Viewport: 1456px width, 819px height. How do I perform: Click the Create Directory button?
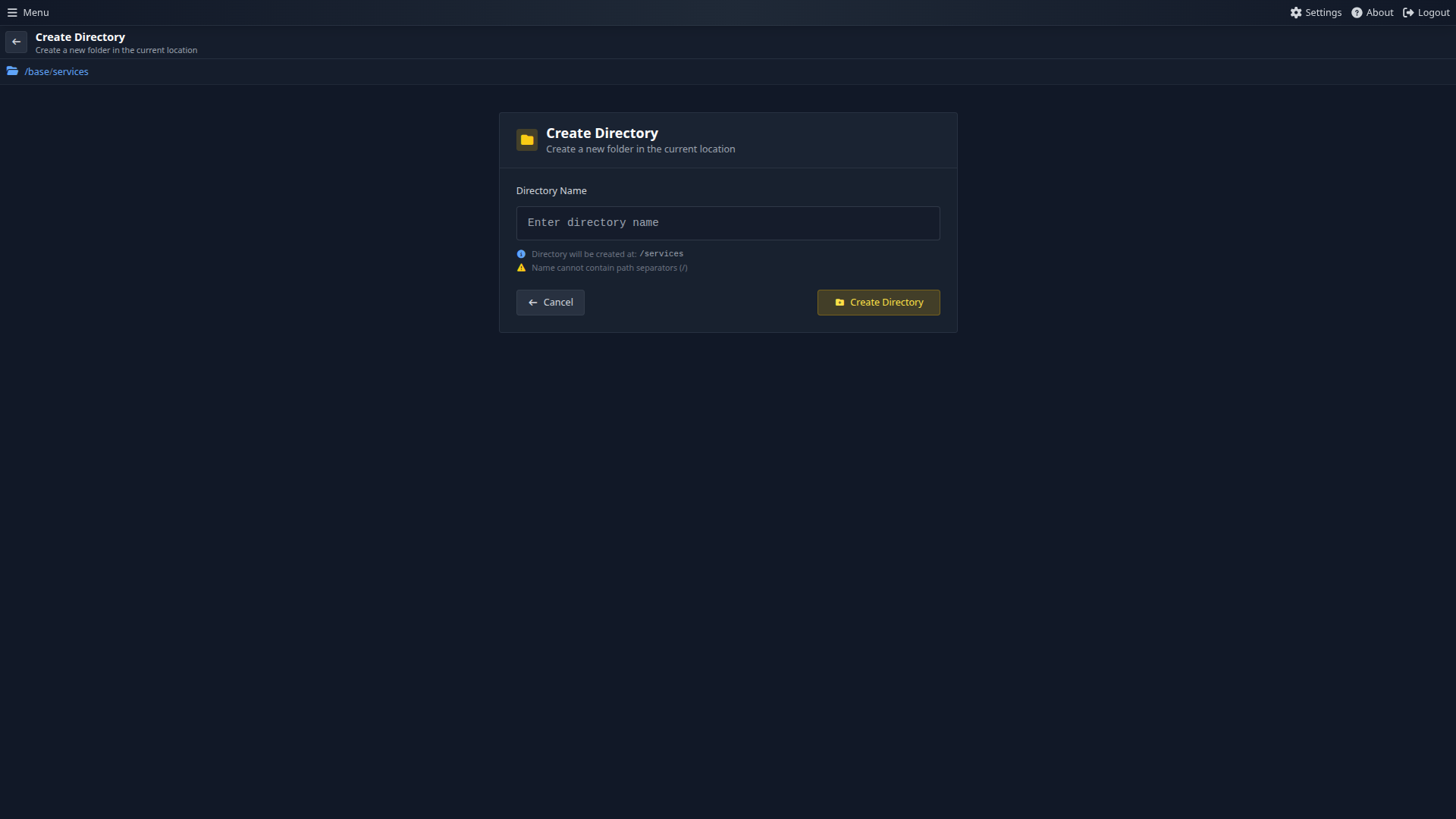pos(878,302)
